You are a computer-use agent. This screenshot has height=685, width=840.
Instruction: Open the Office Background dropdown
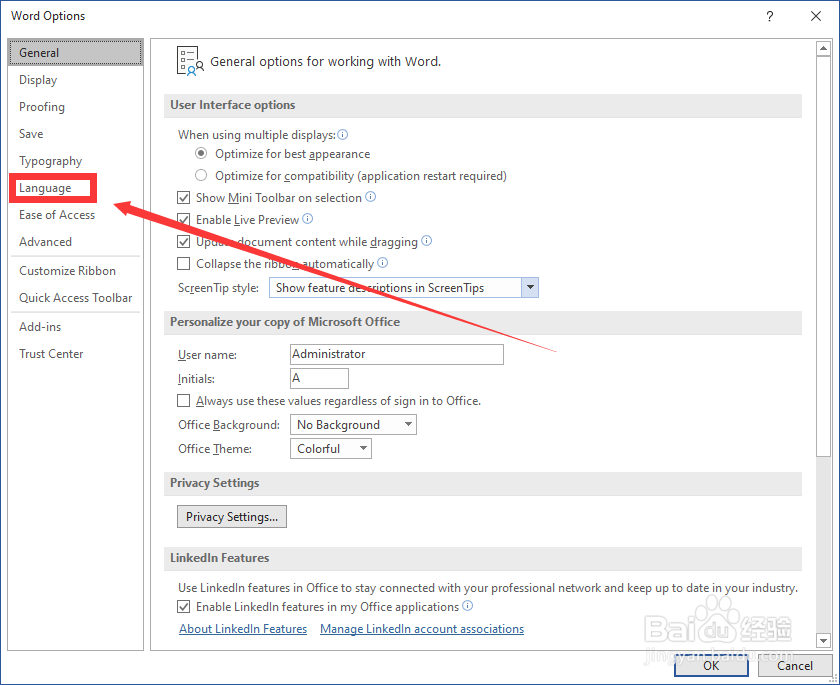click(353, 425)
